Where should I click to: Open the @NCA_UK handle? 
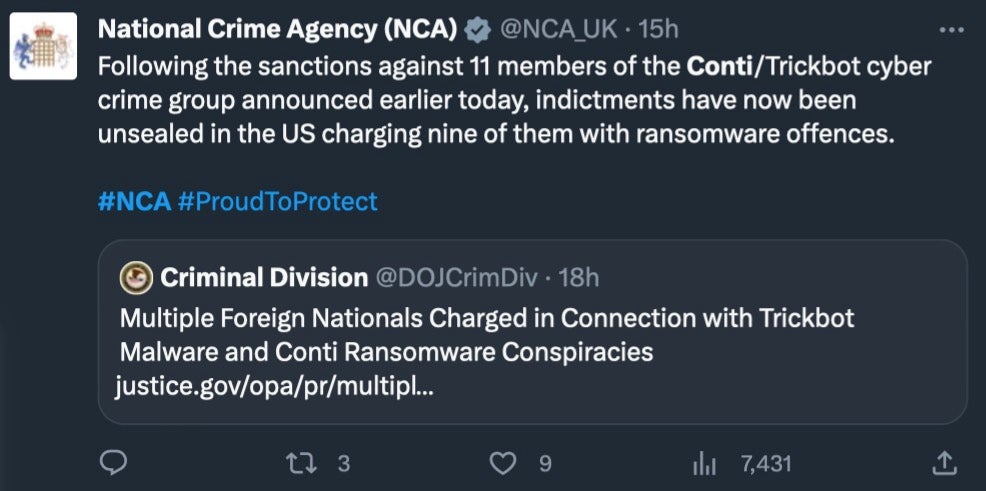pos(556,31)
